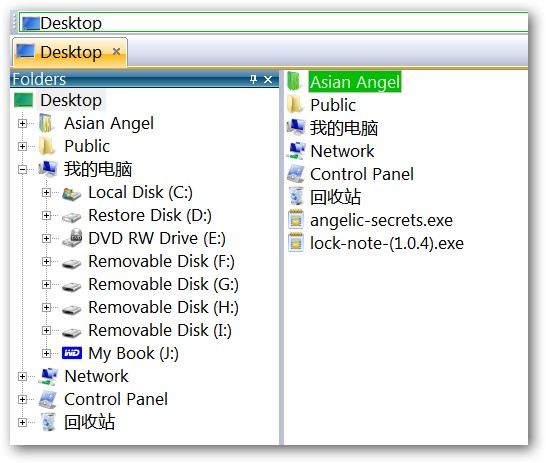This screenshot has width=546, height=463.
Task: Click the DVD RW Drive (E:) icon
Action: [x=72, y=238]
